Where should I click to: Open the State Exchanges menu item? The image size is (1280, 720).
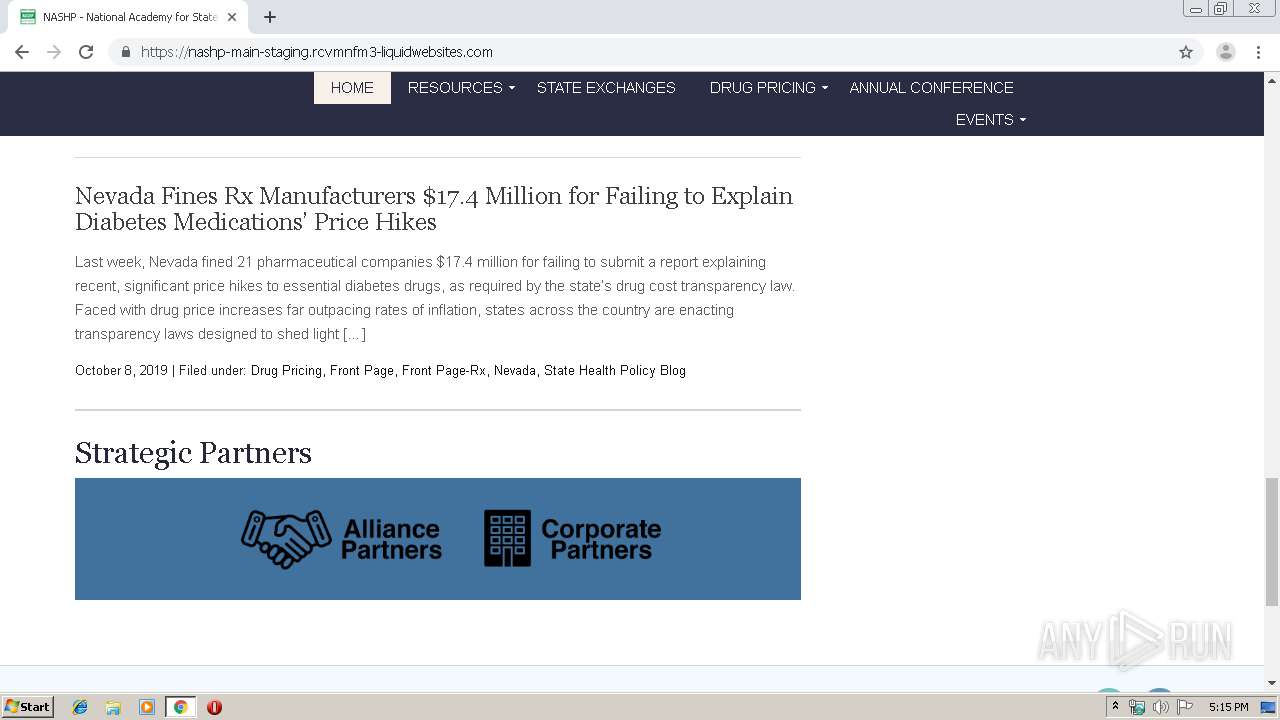(x=606, y=88)
